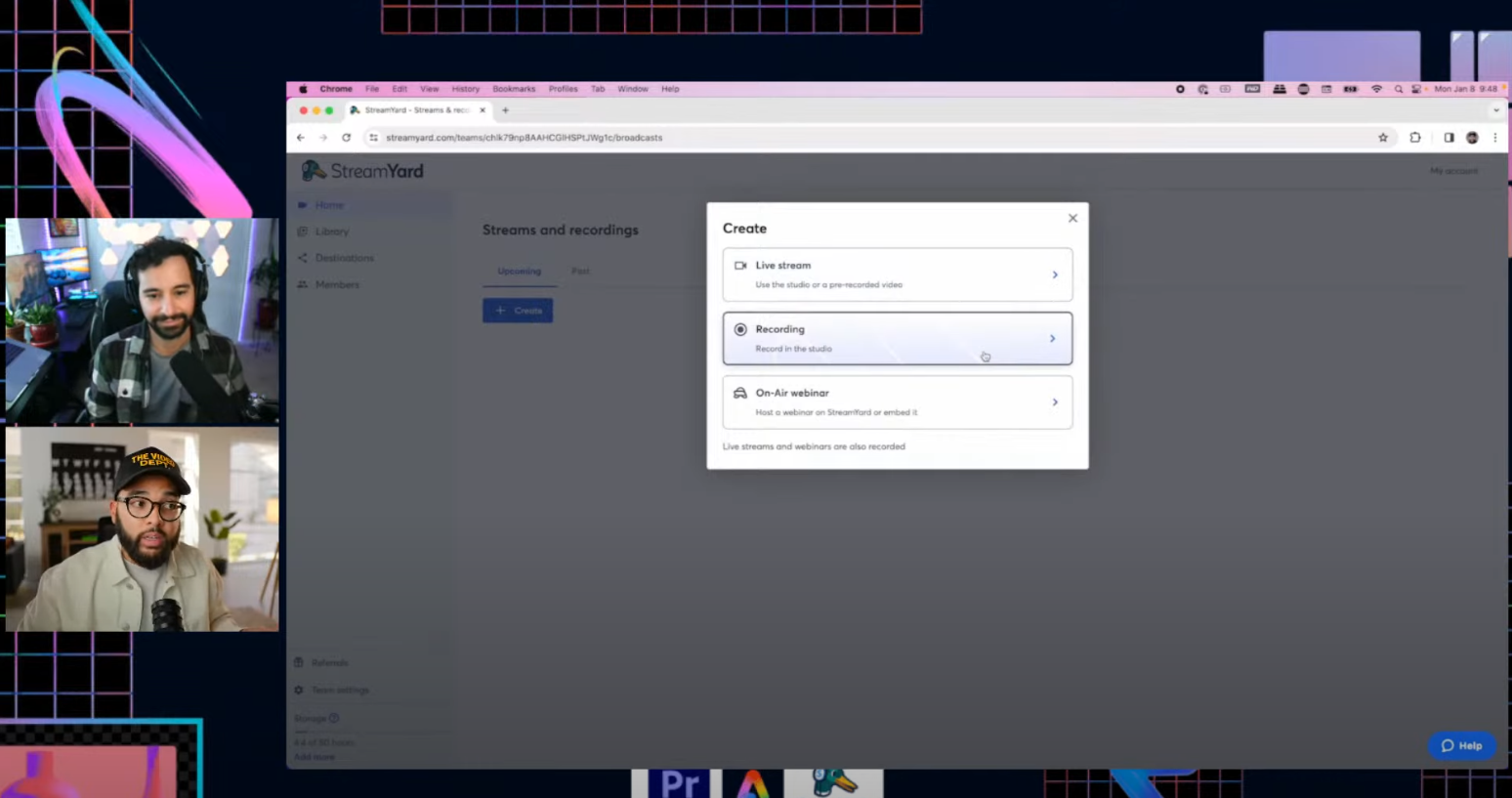This screenshot has height=798, width=1512.
Task: Click the chevron on Live stream row
Action: 1055,274
